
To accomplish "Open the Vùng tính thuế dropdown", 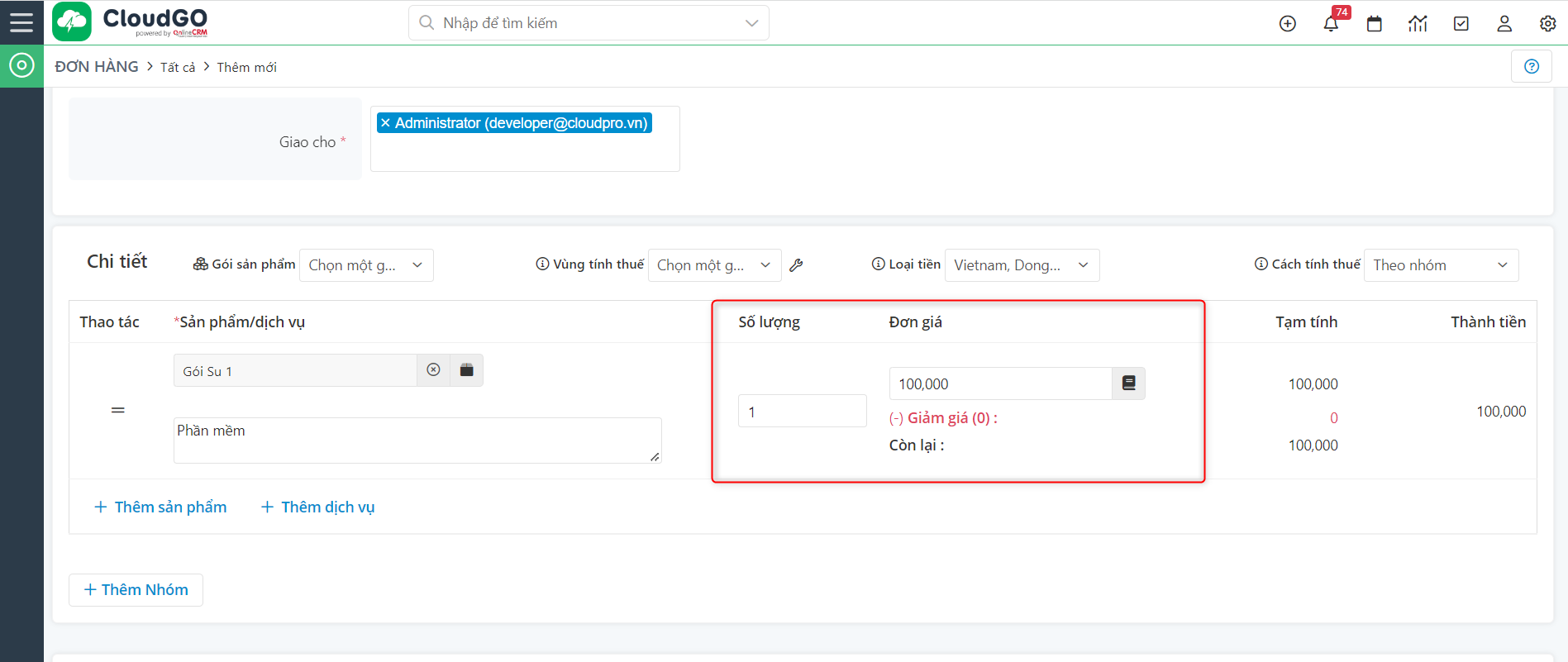I will click(x=715, y=265).
